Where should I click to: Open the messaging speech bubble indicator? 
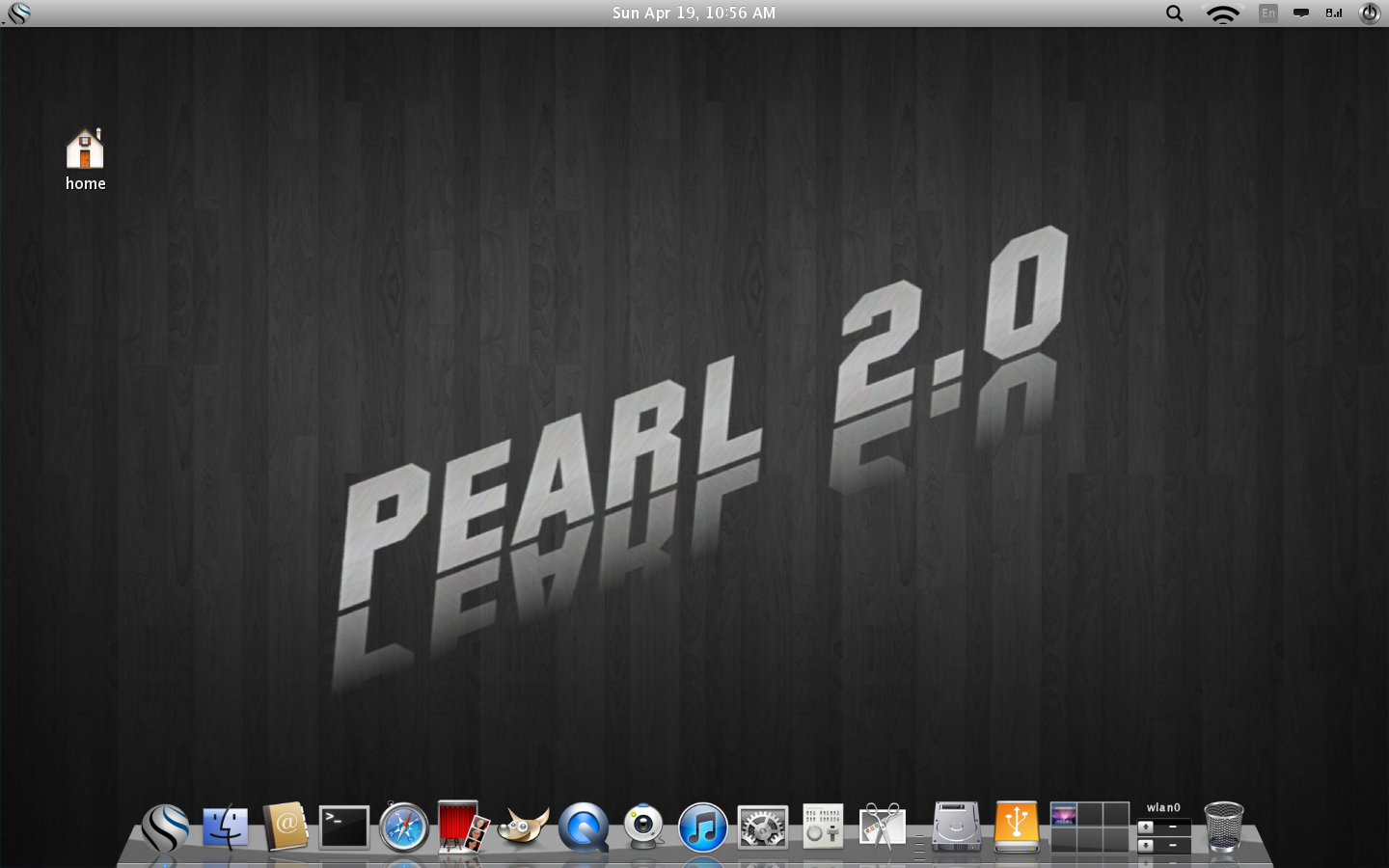point(1301,13)
